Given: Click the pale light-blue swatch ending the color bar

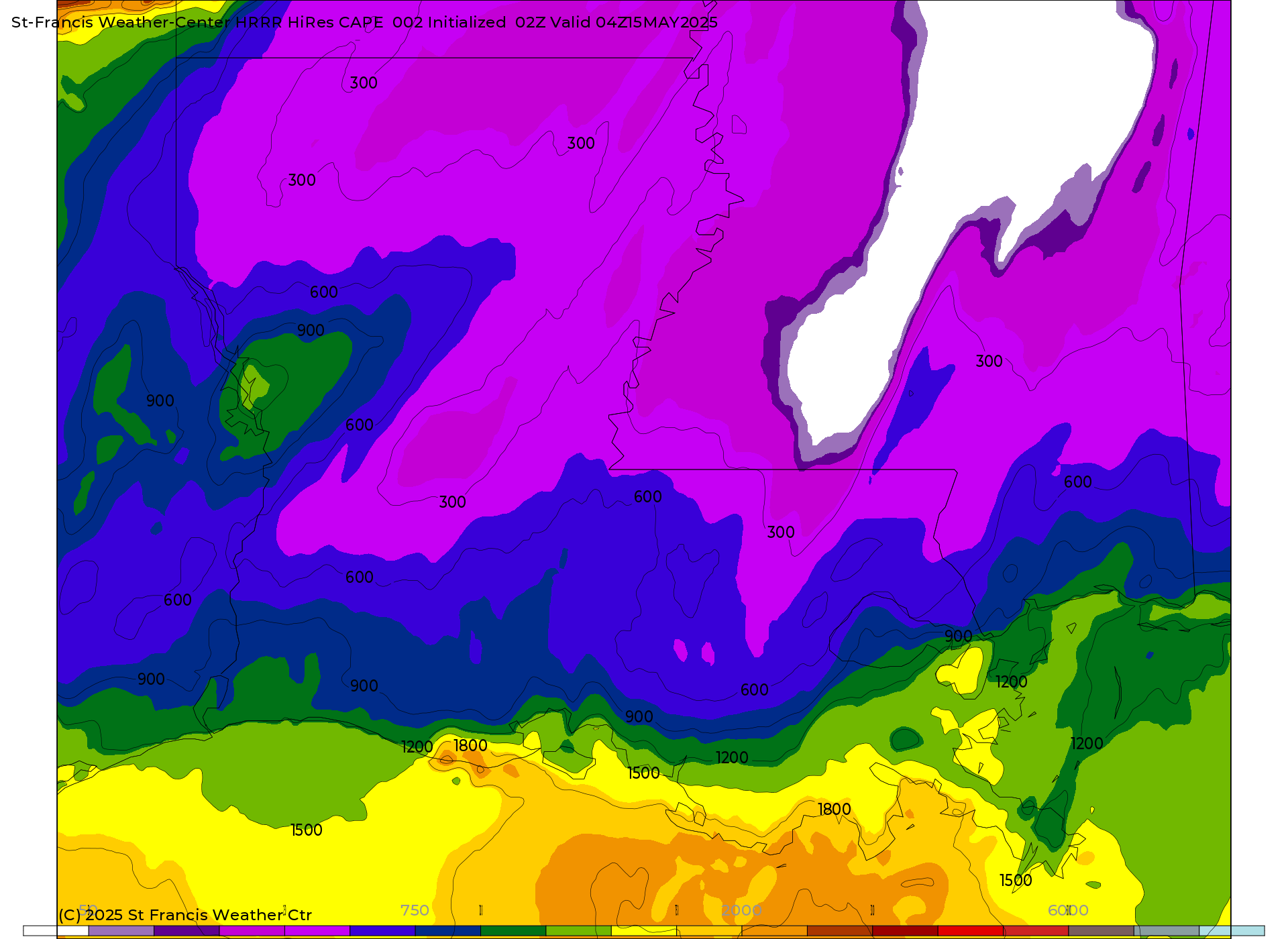Looking at the screenshot, I should pyautogui.click(x=1232, y=930).
